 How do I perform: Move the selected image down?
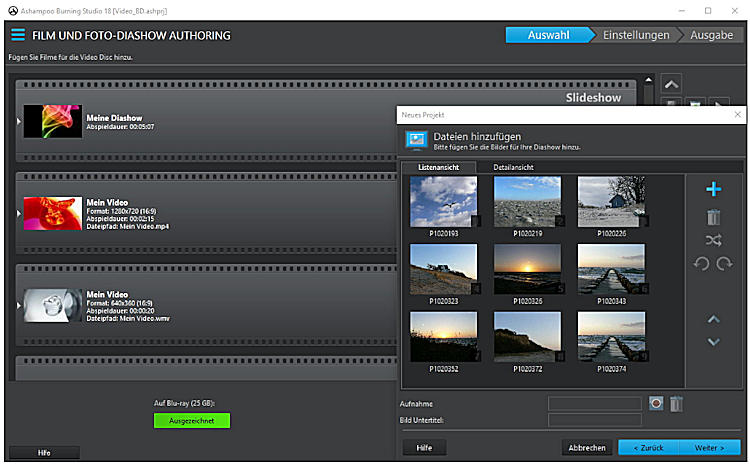[x=713, y=342]
